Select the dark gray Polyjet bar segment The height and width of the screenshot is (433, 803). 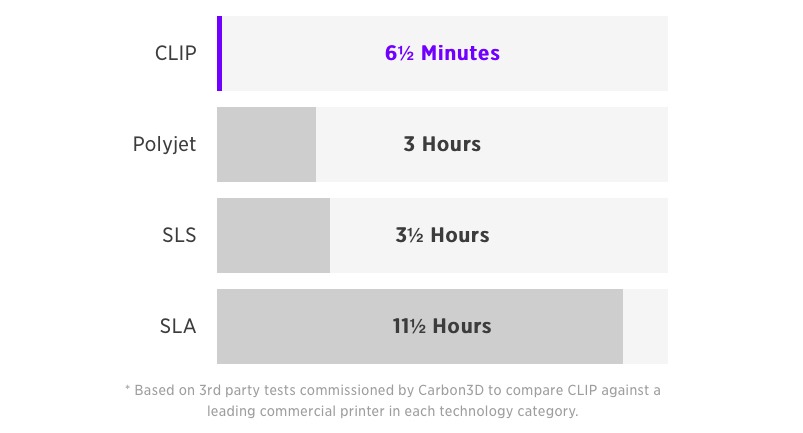[x=266, y=144]
